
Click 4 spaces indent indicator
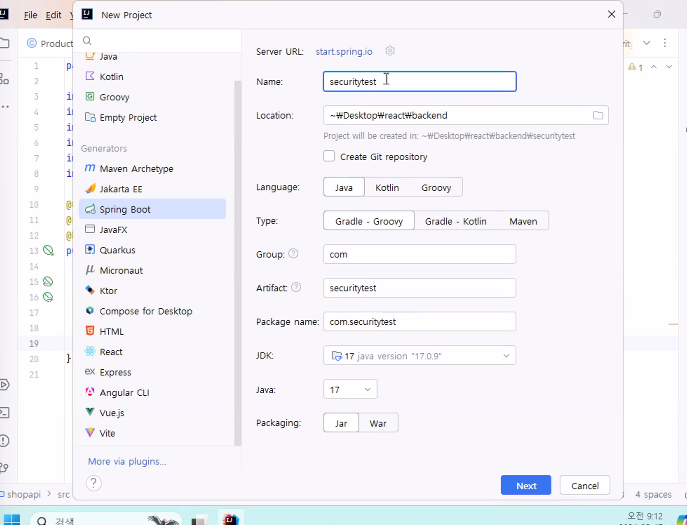653,494
